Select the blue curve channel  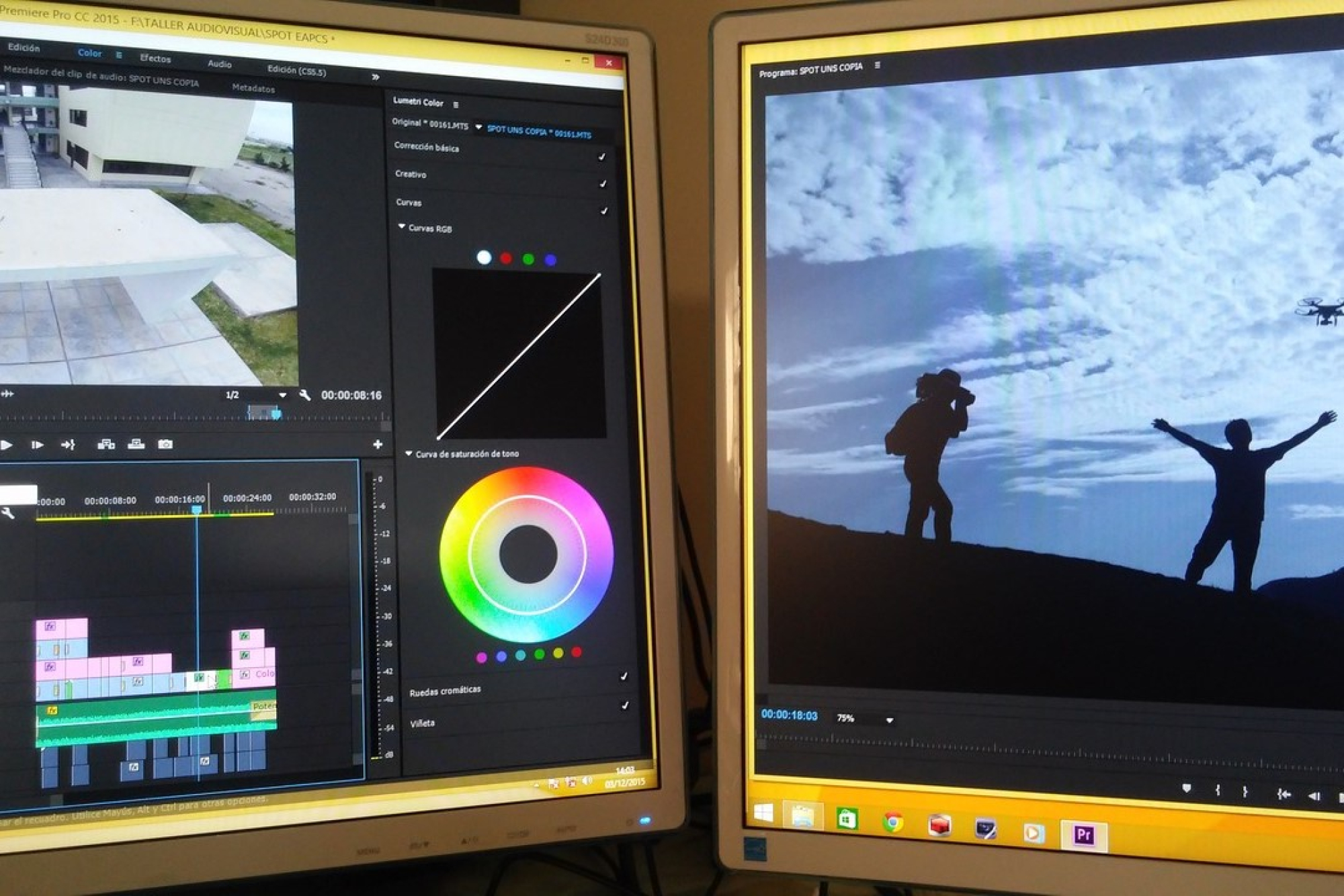550,260
